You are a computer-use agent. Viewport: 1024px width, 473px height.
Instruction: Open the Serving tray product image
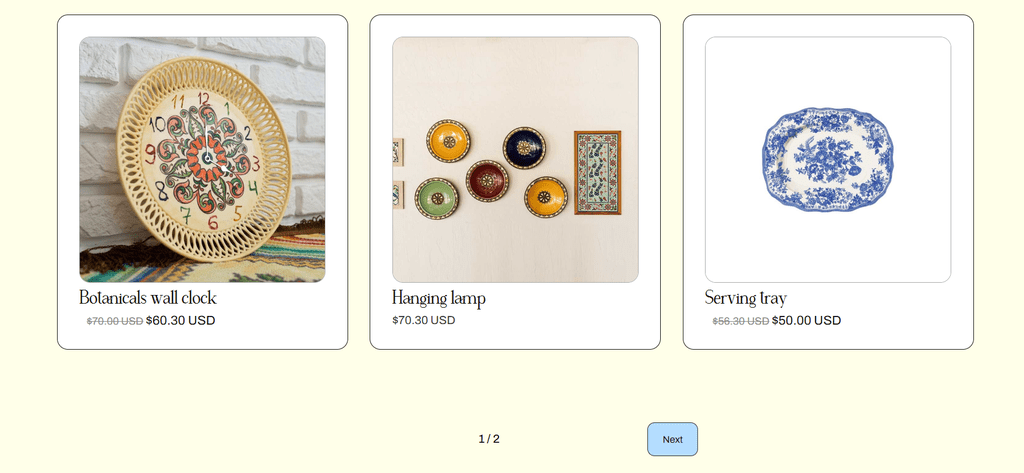(828, 159)
